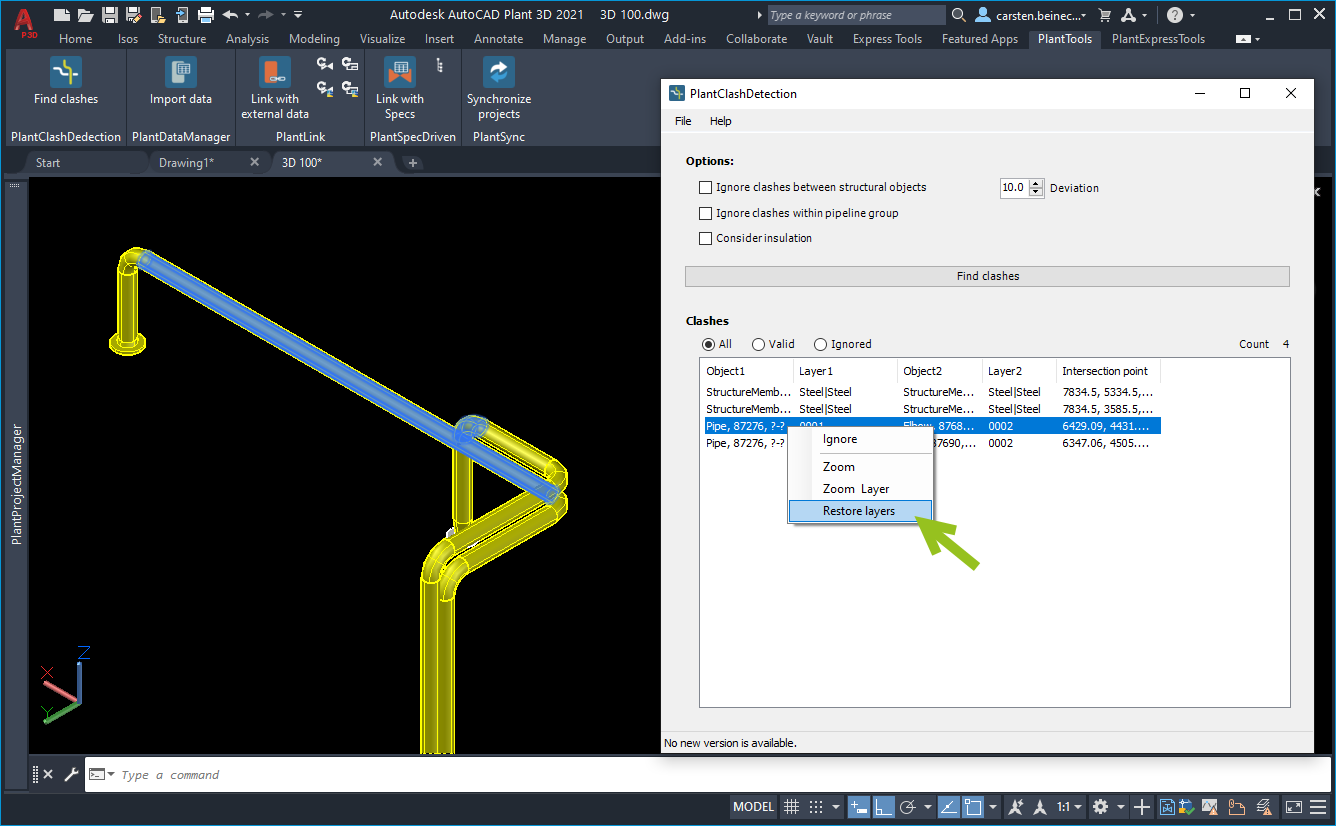
Task: Choose Restore layers in context menu
Action: click(x=861, y=511)
